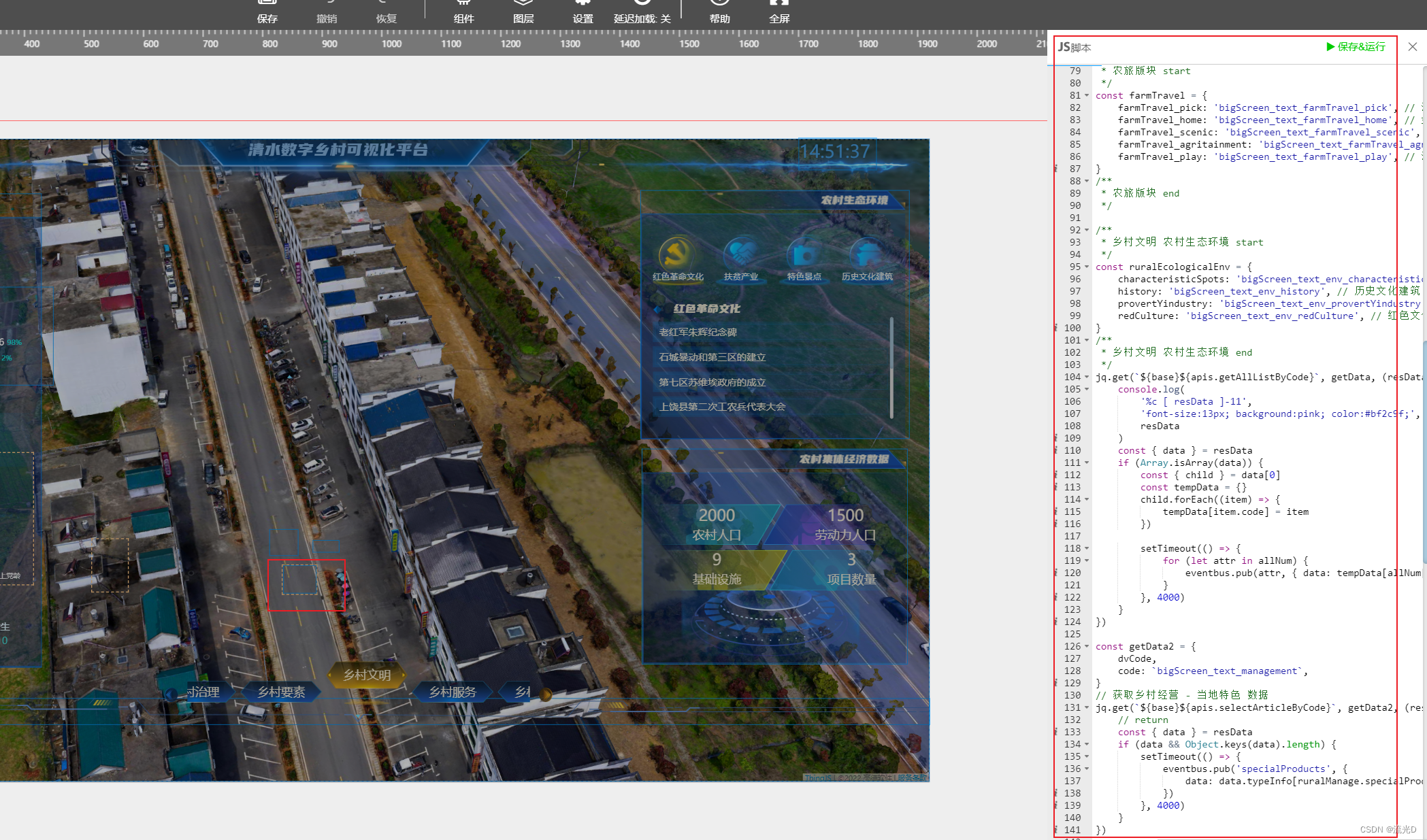Collapse code fold at line 81
This screenshot has width=1427, height=840.
pyautogui.click(x=1087, y=96)
